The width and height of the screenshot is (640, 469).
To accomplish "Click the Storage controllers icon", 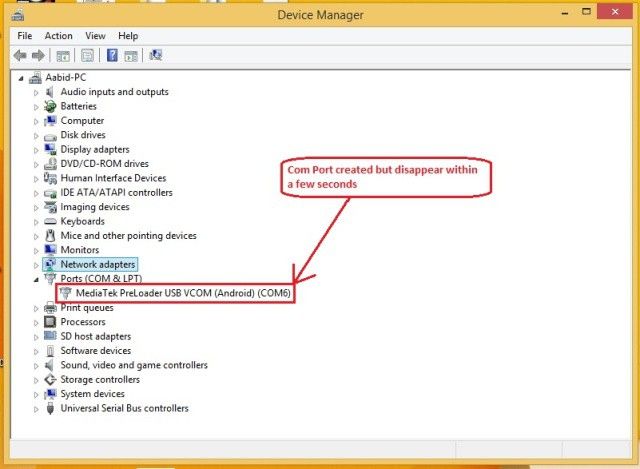I will pos(50,379).
